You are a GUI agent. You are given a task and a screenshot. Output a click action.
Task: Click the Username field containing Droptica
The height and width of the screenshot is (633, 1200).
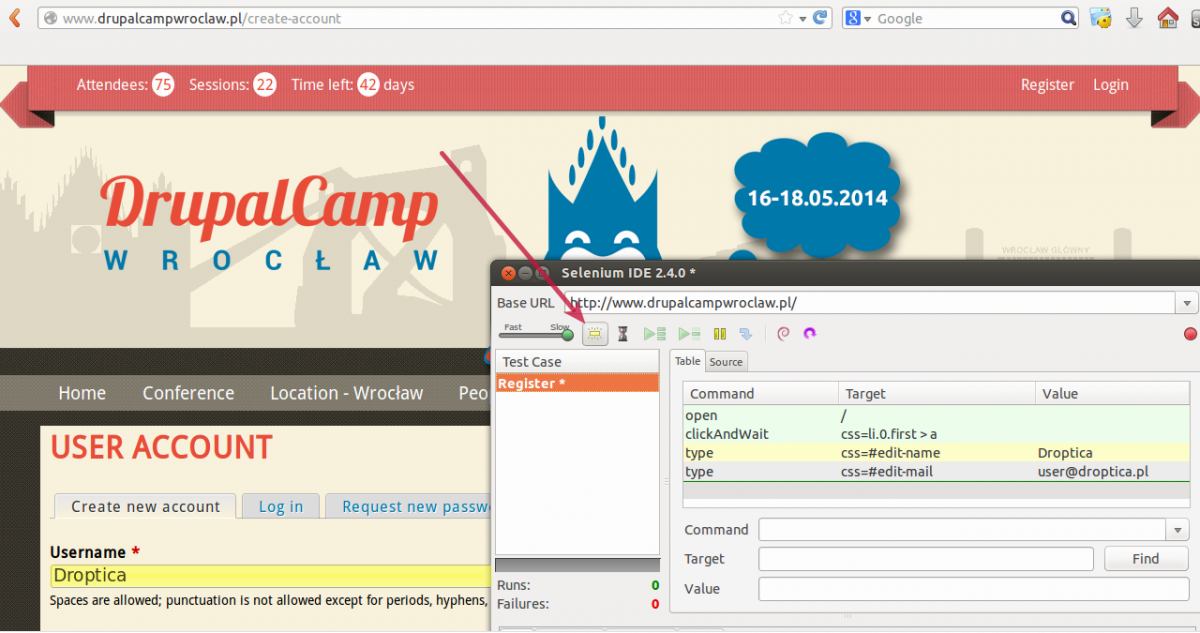point(270,575)
